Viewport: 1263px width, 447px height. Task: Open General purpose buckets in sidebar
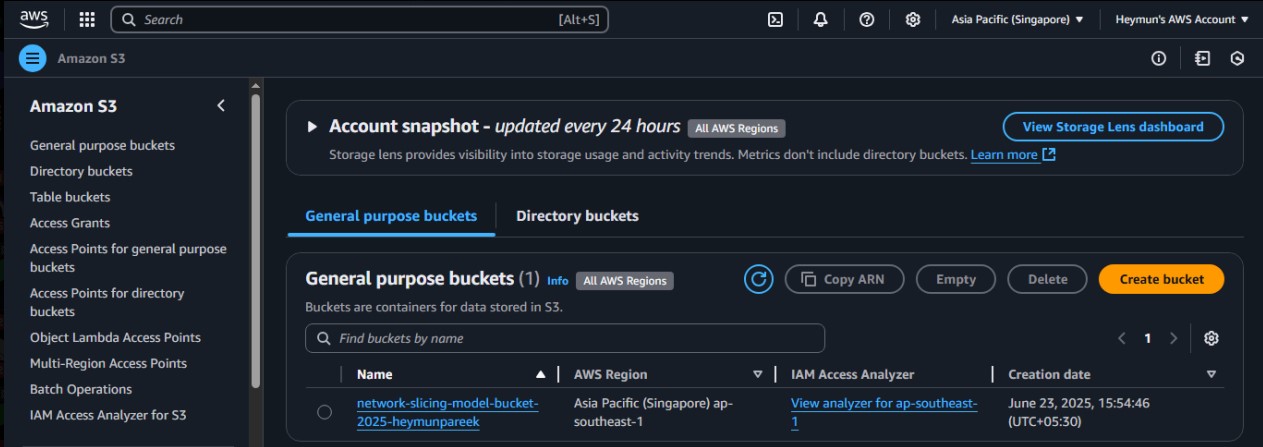coord(102,145)
